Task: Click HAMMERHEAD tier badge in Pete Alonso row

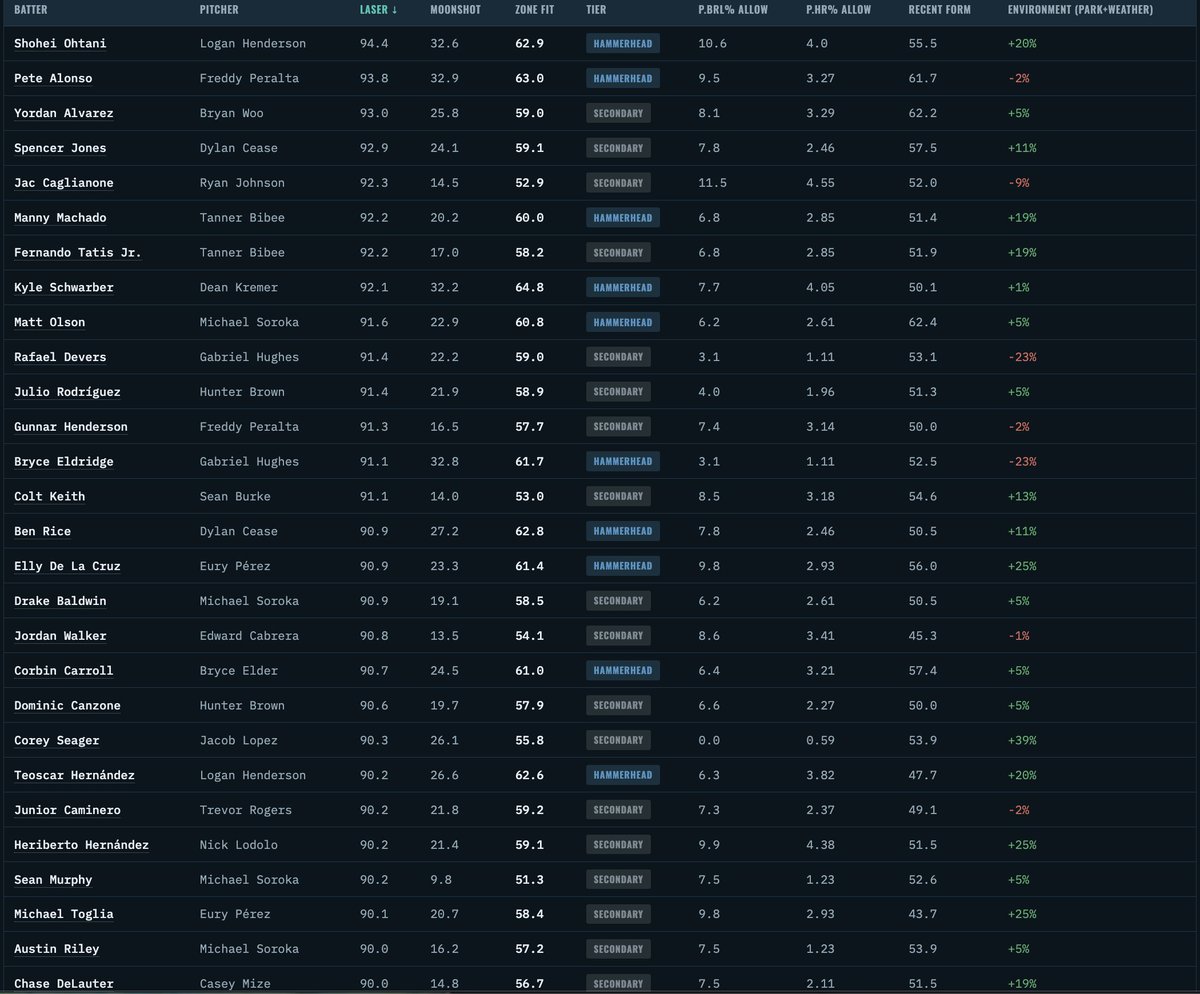Action: click(622, 79)
